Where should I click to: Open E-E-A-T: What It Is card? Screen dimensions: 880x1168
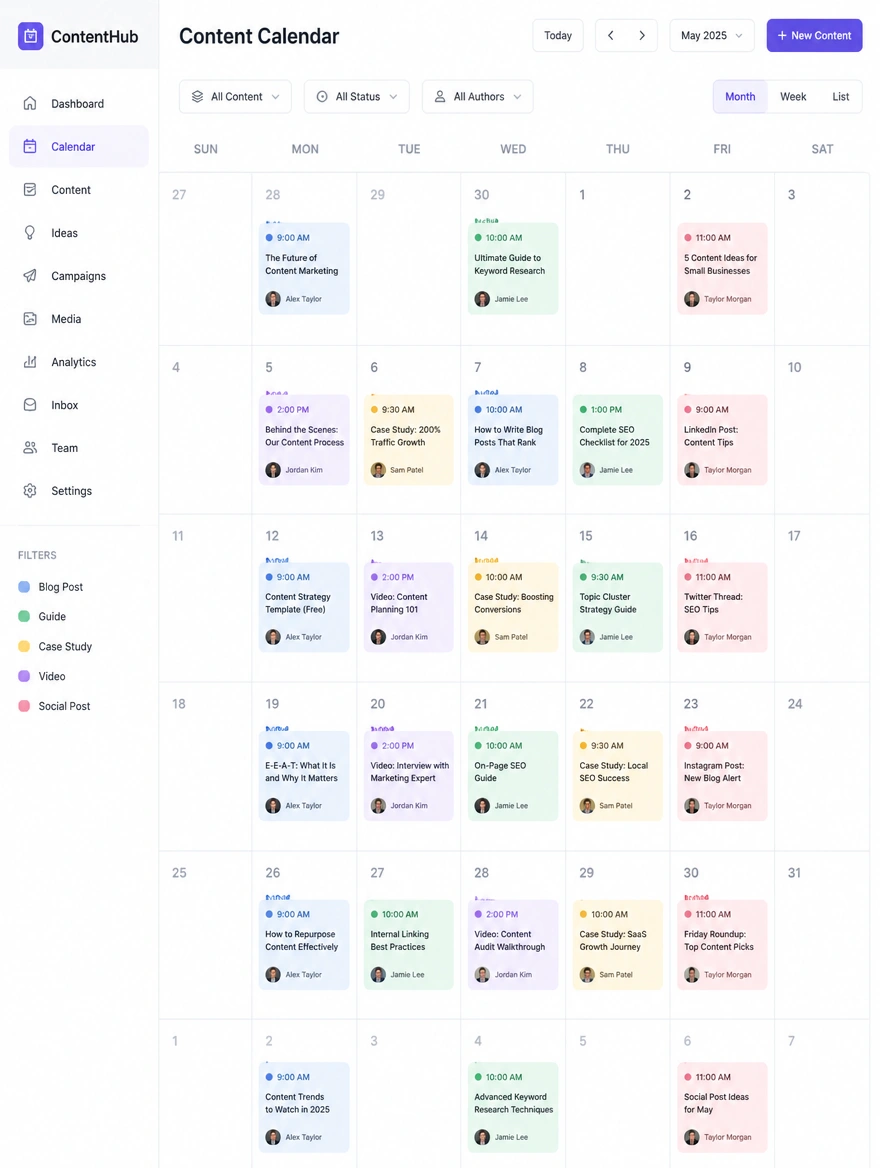click(x=304, y=776)
